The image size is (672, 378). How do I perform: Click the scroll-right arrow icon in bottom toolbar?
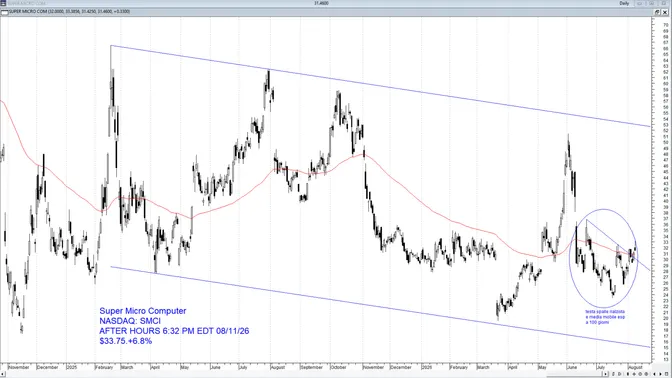660,374
